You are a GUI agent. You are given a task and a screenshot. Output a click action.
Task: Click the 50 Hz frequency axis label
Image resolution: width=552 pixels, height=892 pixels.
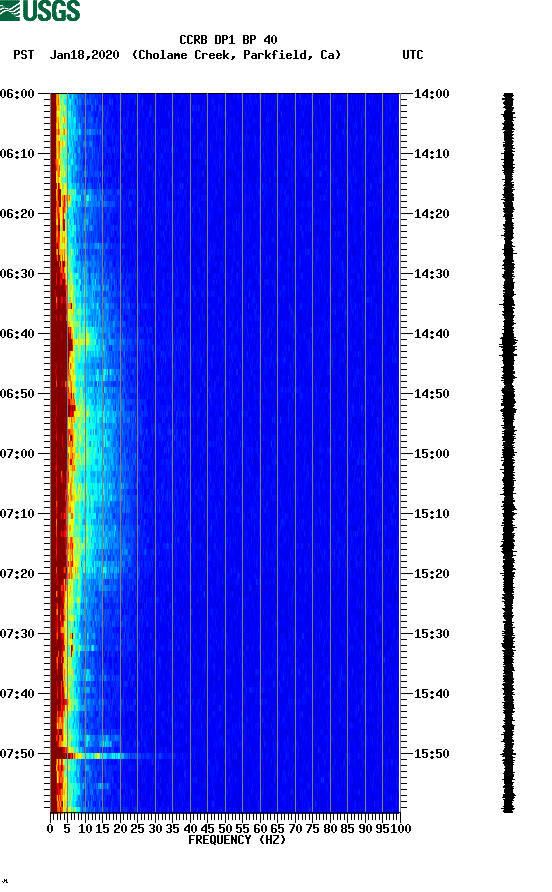(x=225, y=829)
